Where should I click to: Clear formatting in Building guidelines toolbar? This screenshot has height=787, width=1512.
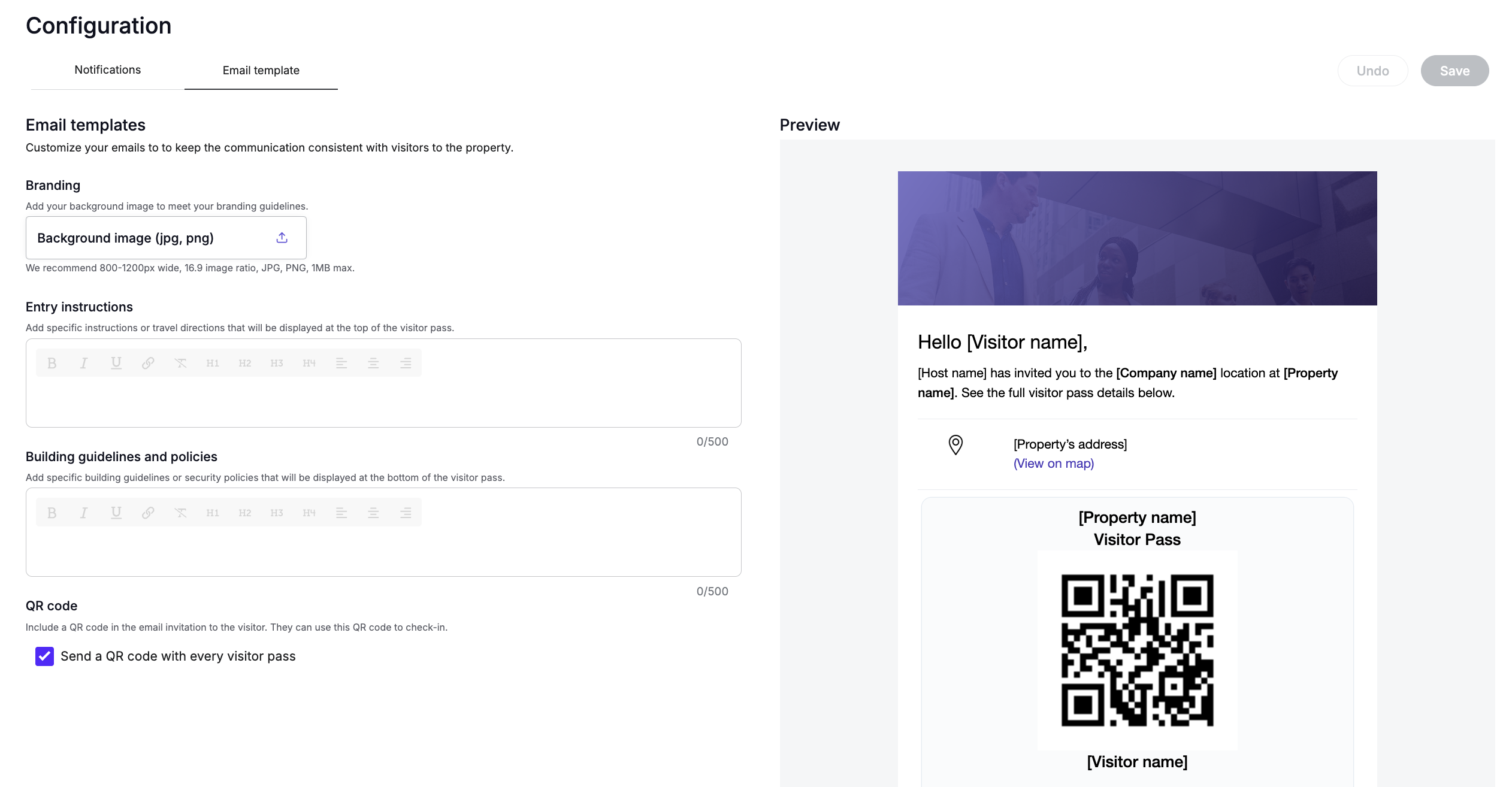coord(180,513)
